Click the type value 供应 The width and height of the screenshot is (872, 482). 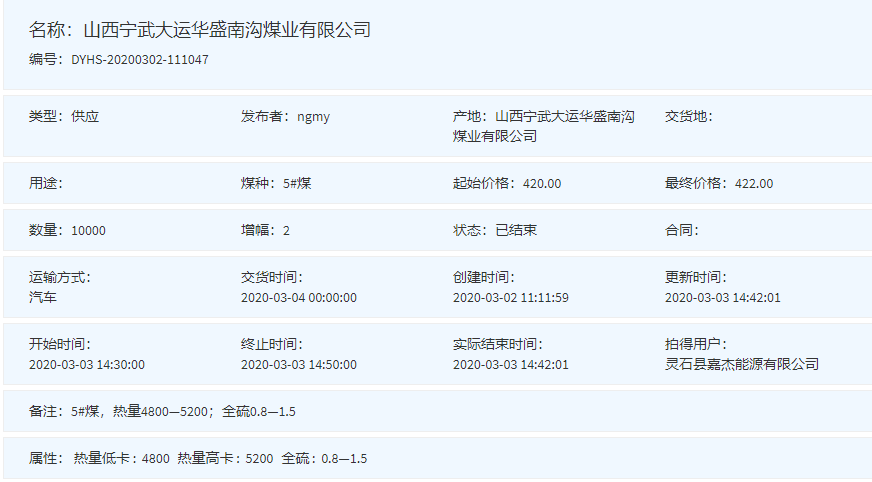[x=85, y=116]
